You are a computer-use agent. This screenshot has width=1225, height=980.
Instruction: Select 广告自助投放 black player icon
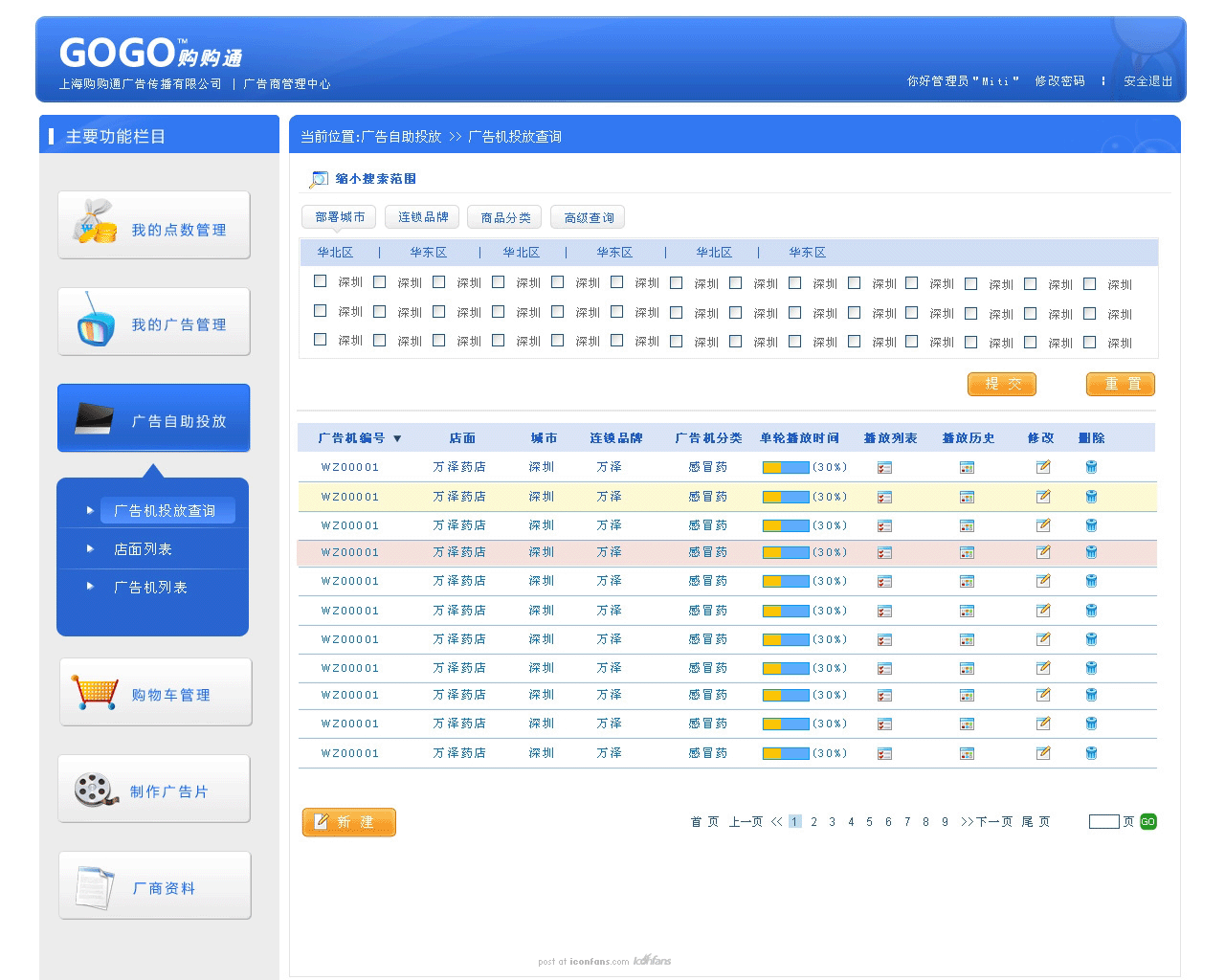pos(94,418)
